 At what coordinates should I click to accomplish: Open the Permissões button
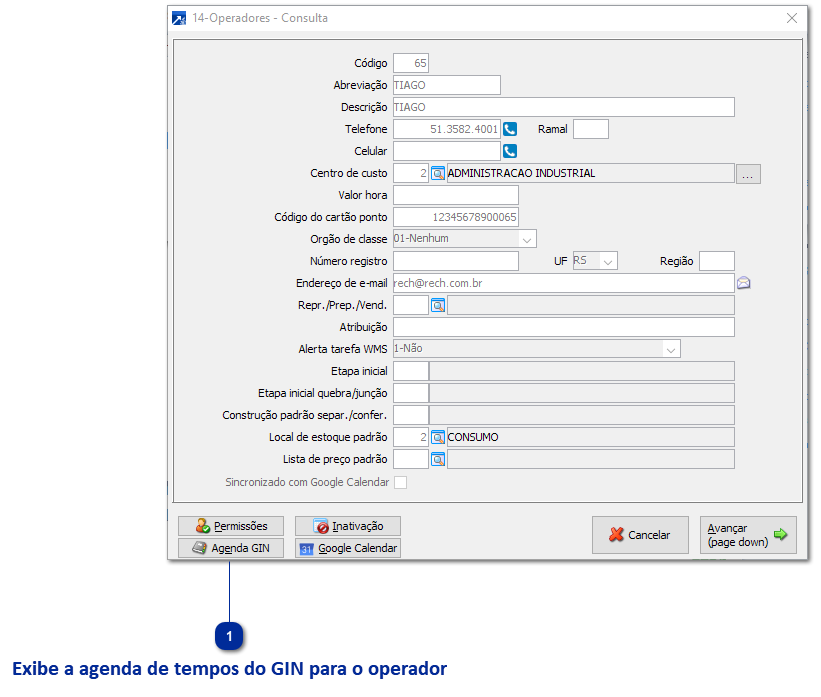pyautogui.click(x=231, y=526)
